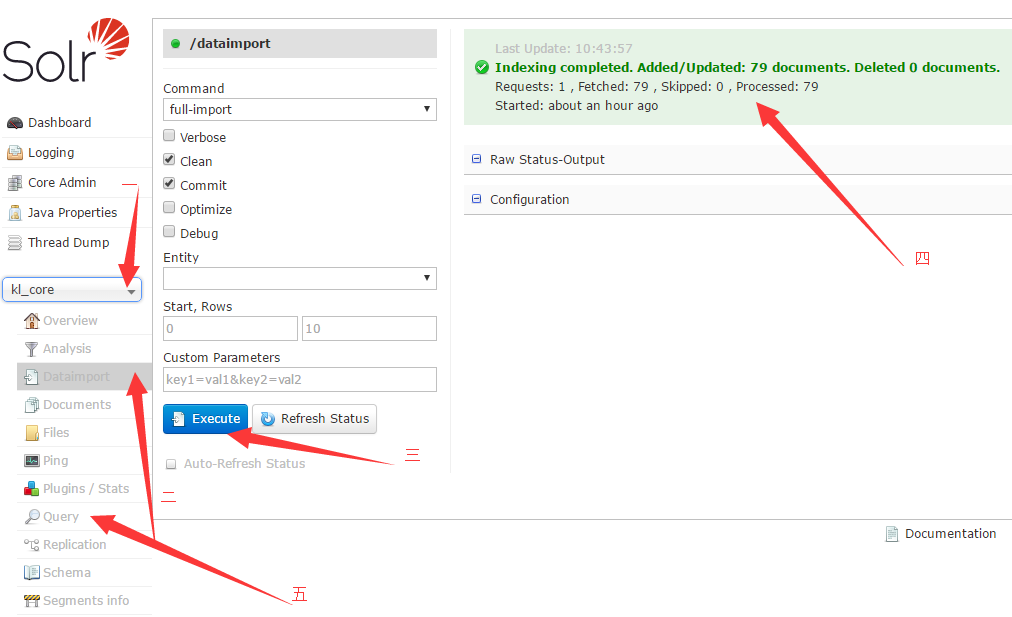Click the Start field showing 0
This screenshot has height=617, width=1012.
[x=230, y=329]
